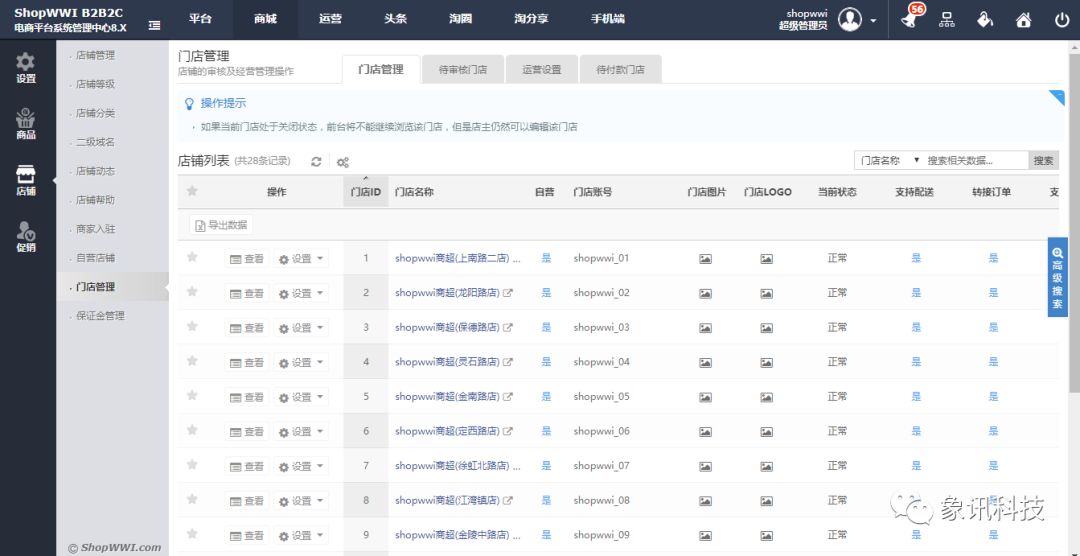Viewport: 1080px width, 556px height.
Task: Switch to 待付款门店 tab
Action: click(x=621, y=70)
